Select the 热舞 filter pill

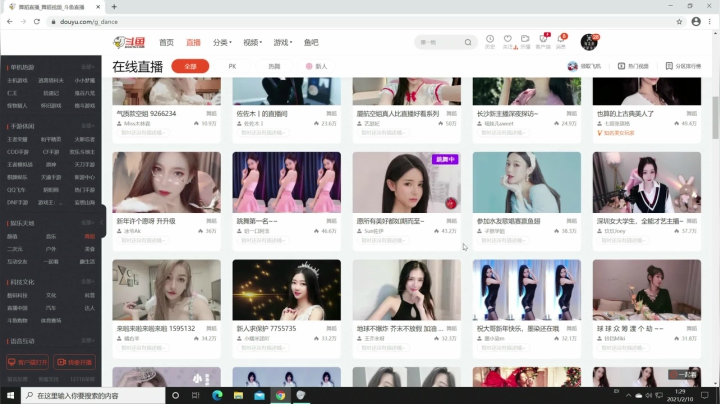[x=274, y=66]
